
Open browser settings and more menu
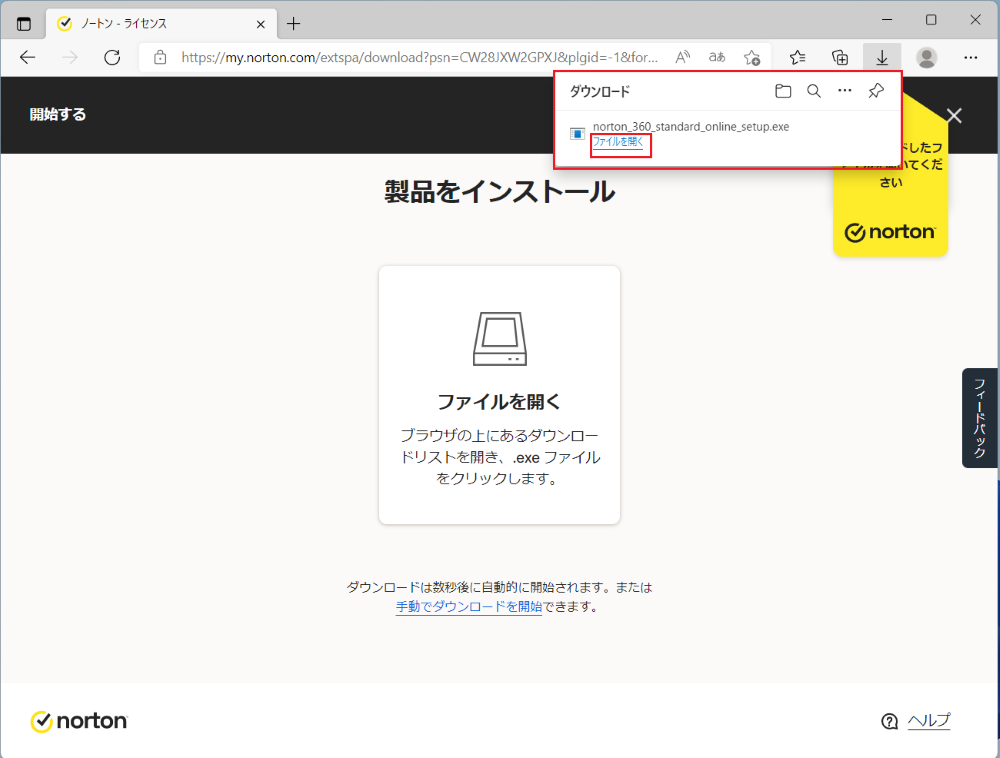click(971, 57)
